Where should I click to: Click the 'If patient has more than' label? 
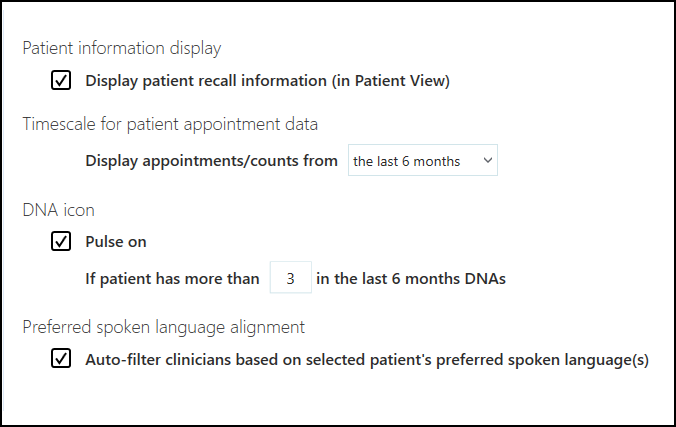[172, 279]
